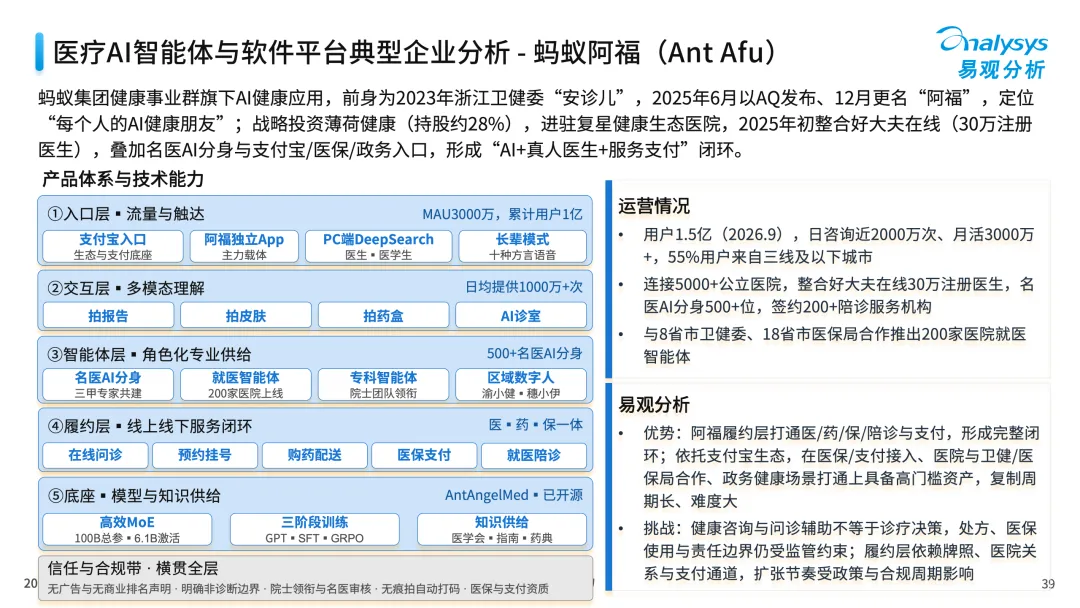Screen dimensions: 1080x608
Task: Click the 运营情况 heading
Action: 653,206
